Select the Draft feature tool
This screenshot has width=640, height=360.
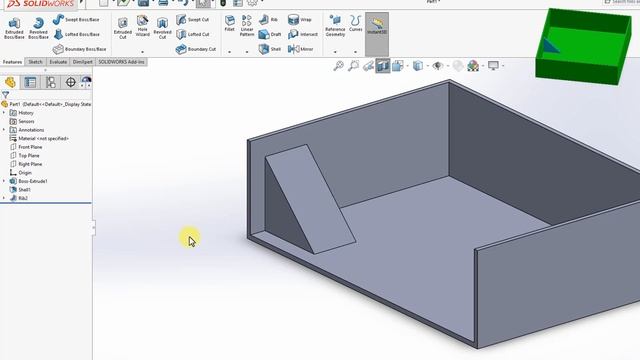tap(270, 34)
